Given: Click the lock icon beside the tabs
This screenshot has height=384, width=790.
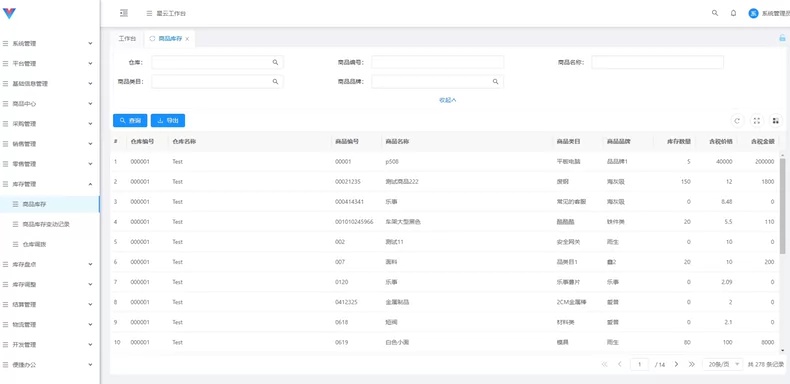Looking at the screenshot, I should 782,38.
